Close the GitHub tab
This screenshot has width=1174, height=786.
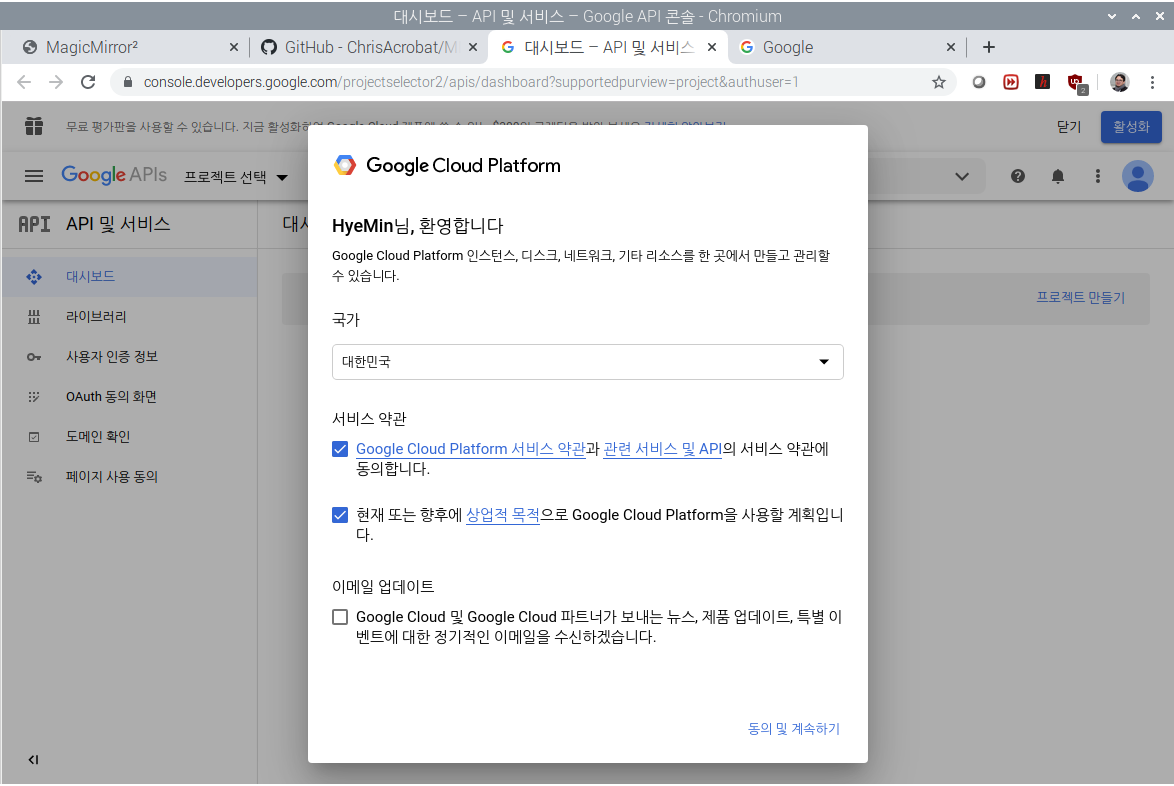(473, 47)
